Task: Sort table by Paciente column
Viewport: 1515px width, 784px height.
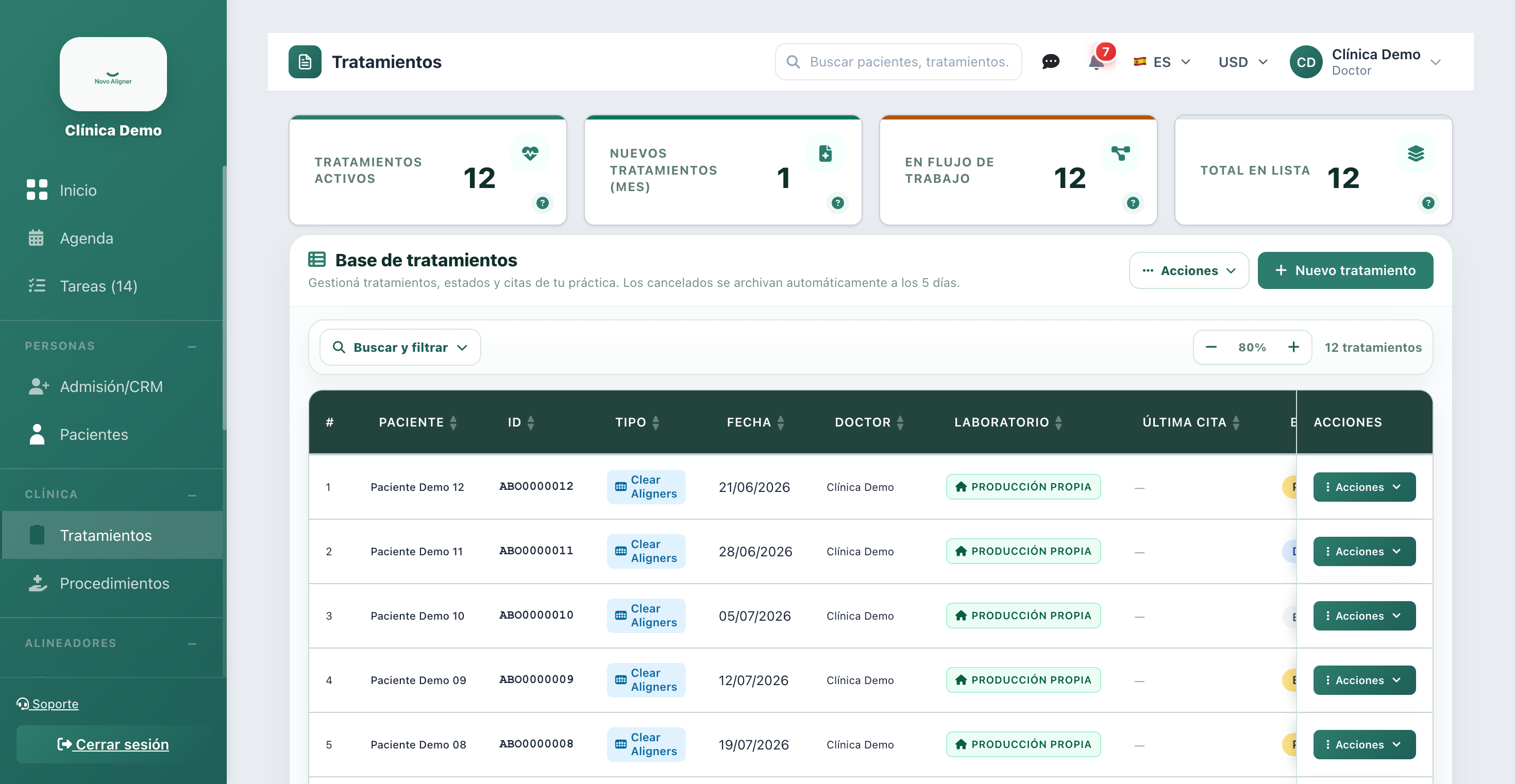Action: click(x=453, y=422)
